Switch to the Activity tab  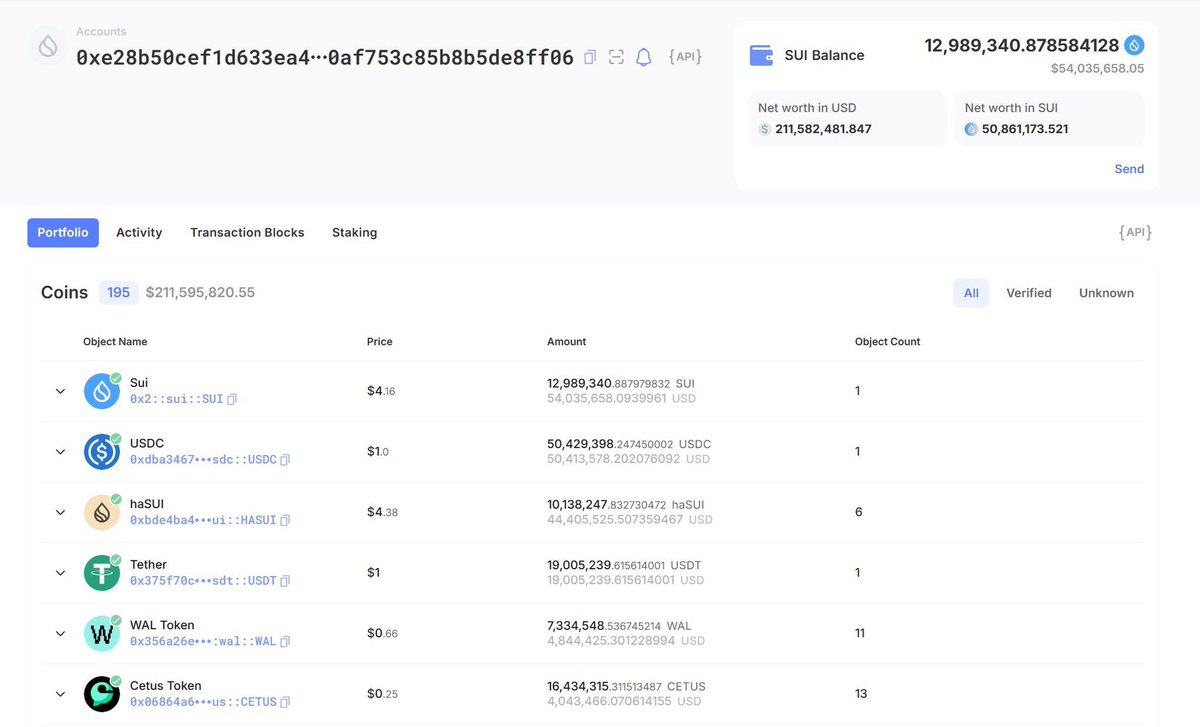[x=139, y=232]
